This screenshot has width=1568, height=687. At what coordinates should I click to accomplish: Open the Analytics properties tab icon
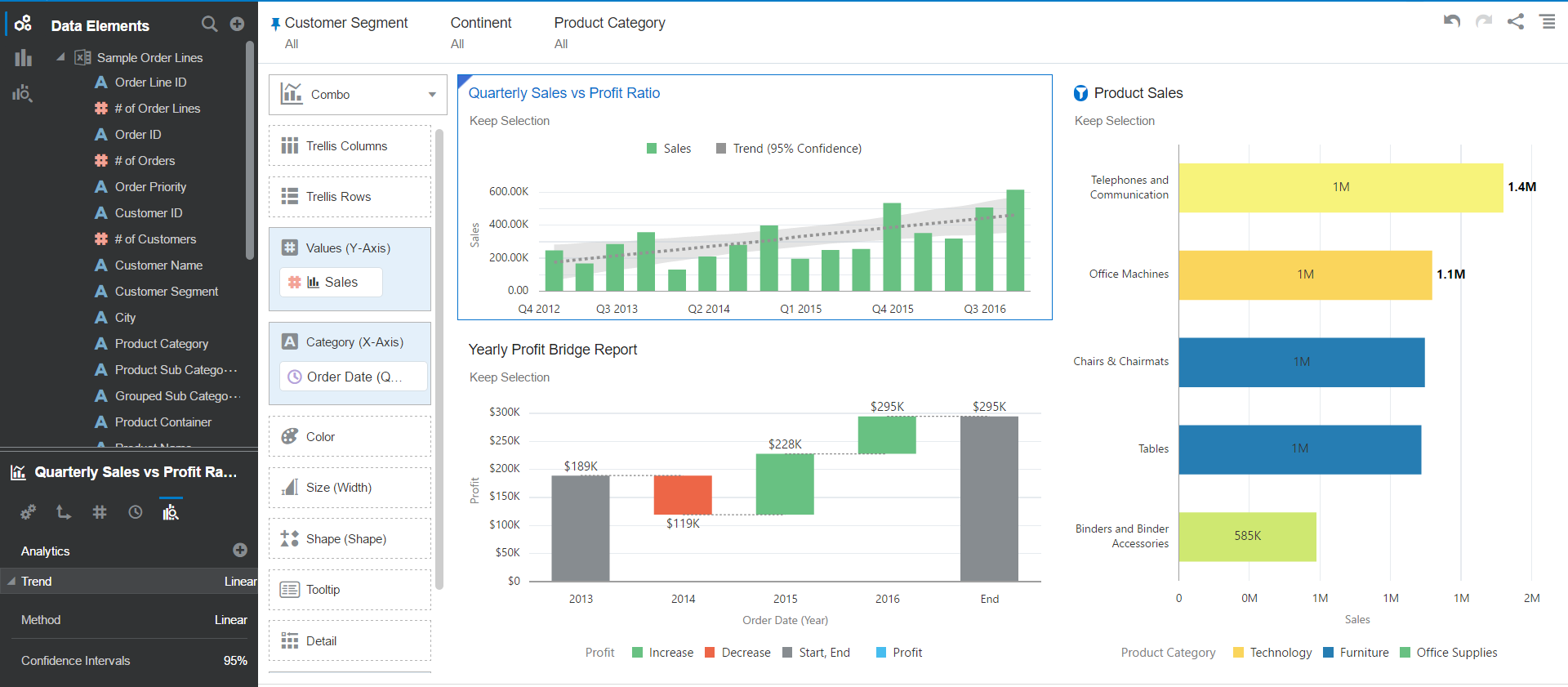click(x=171, y=512)
